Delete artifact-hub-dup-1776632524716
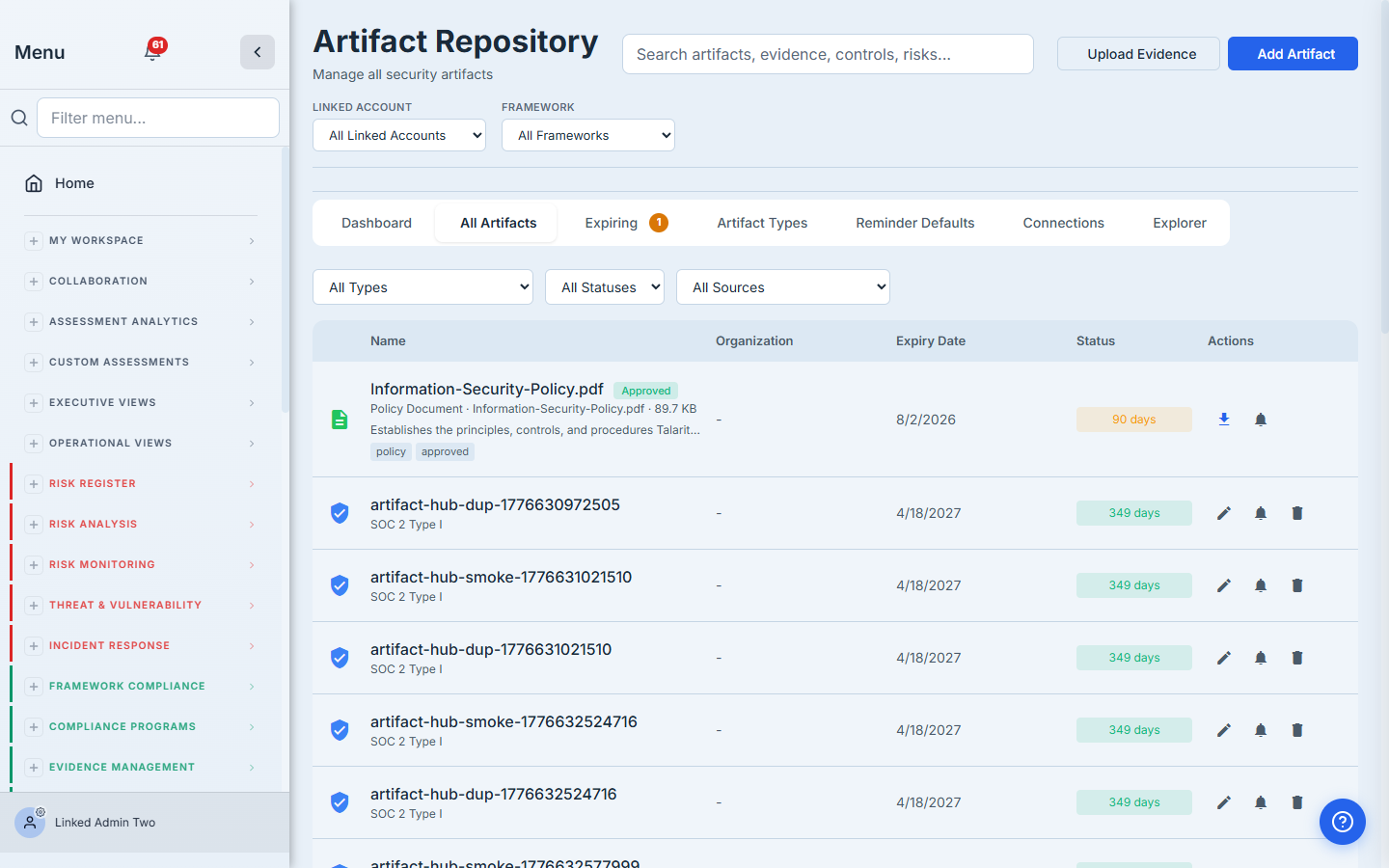 tap(1297, 802)
